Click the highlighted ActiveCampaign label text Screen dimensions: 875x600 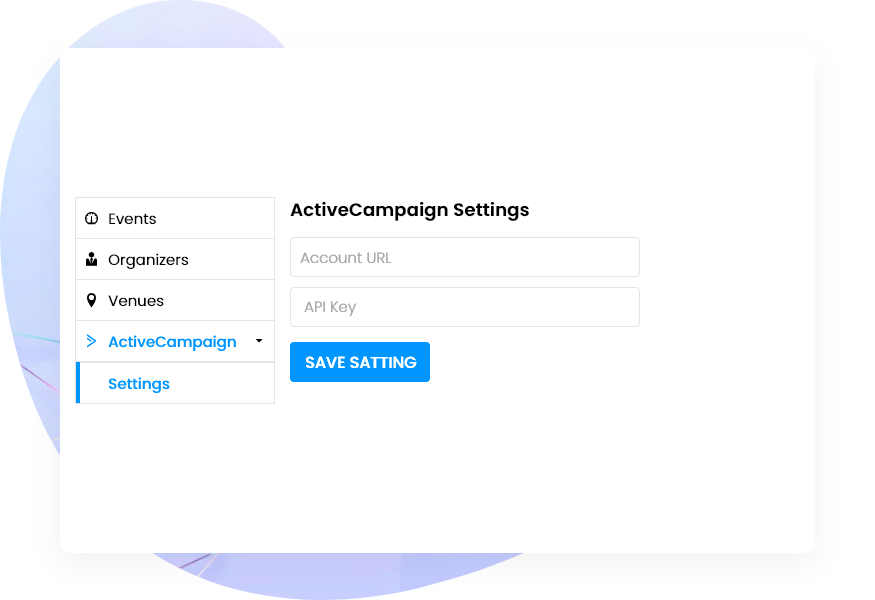click(173, 341)
